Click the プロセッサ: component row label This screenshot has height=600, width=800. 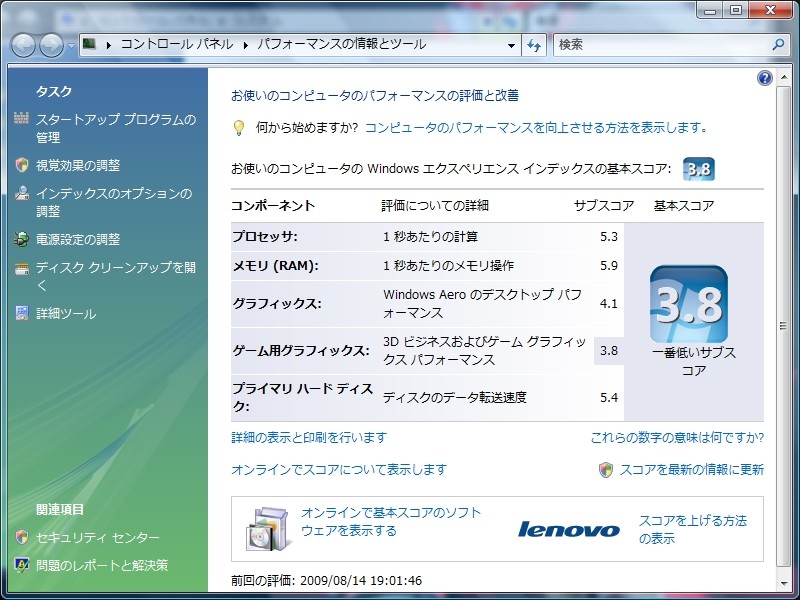click(265, 237)
